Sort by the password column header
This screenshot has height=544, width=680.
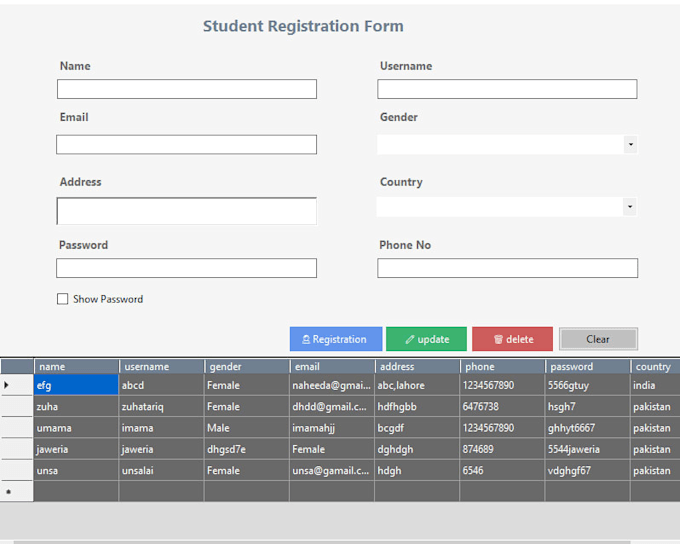[588, 367]
